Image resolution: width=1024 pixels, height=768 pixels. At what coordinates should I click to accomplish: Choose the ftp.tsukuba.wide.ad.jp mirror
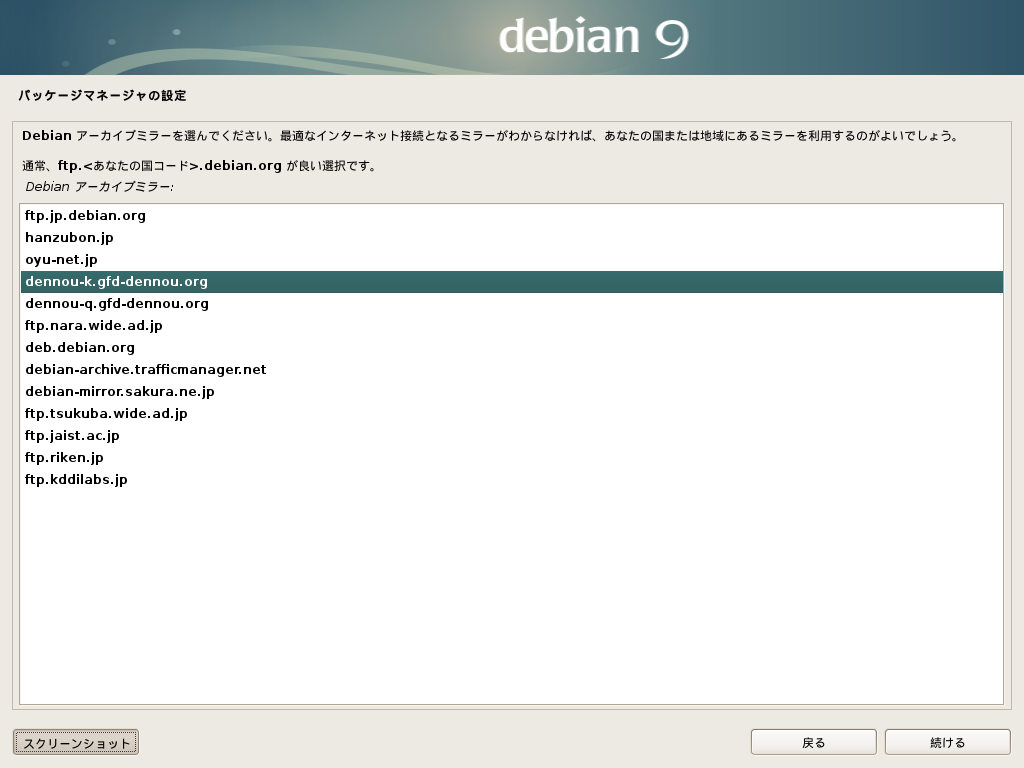(511, 413)
